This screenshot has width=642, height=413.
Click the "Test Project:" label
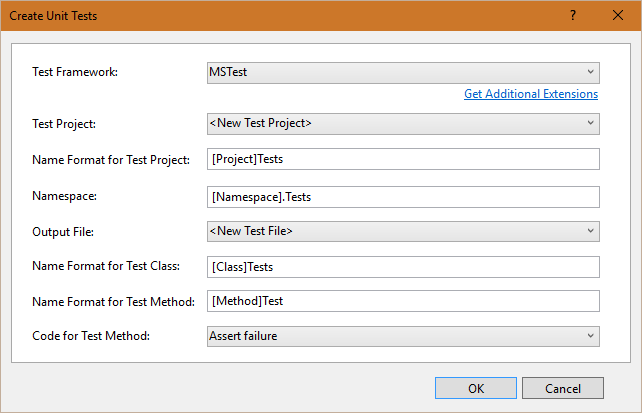pyautogui.click(x=66, y=124)
